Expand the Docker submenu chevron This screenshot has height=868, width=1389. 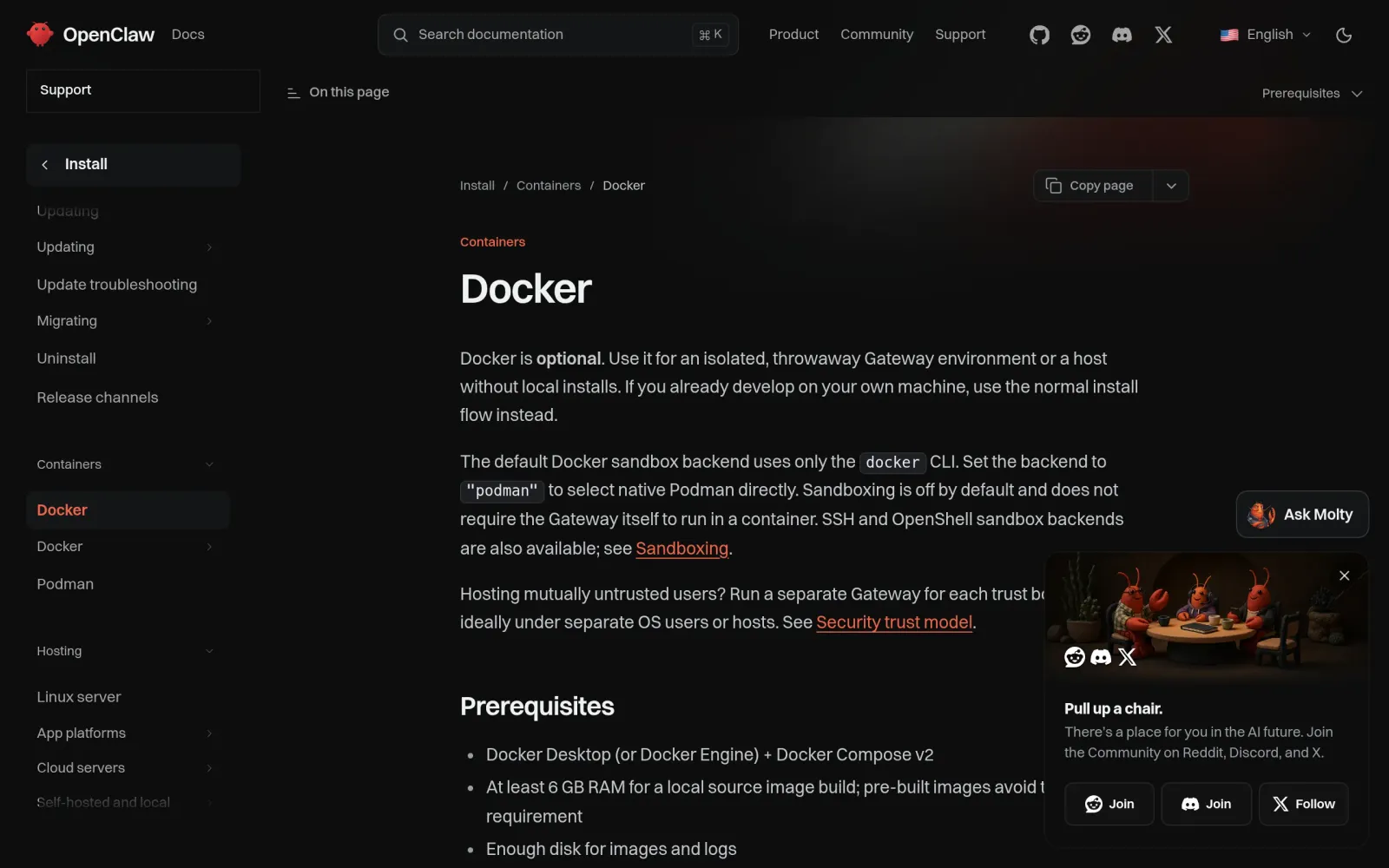pyautogui.click(x=209, y=547)
